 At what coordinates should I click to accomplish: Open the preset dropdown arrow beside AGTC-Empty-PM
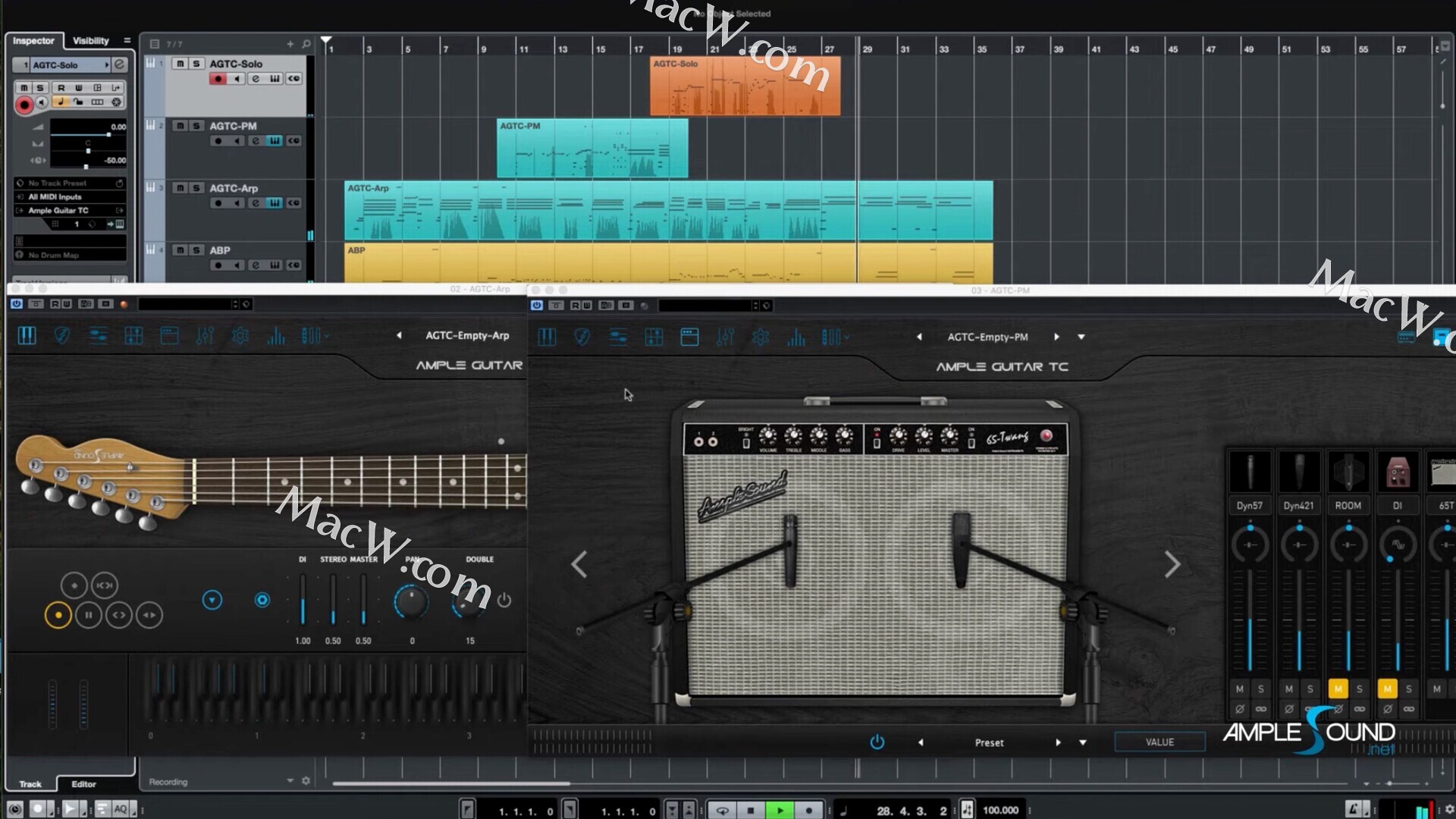tap(1081, 337)
